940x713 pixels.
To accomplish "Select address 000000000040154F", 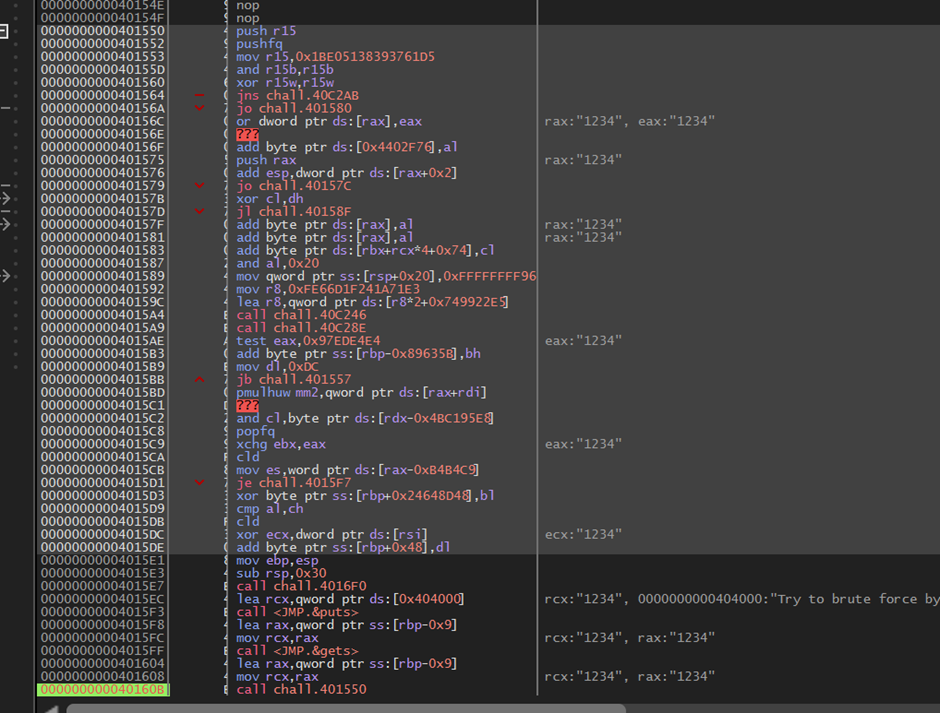I will point(103,18).
